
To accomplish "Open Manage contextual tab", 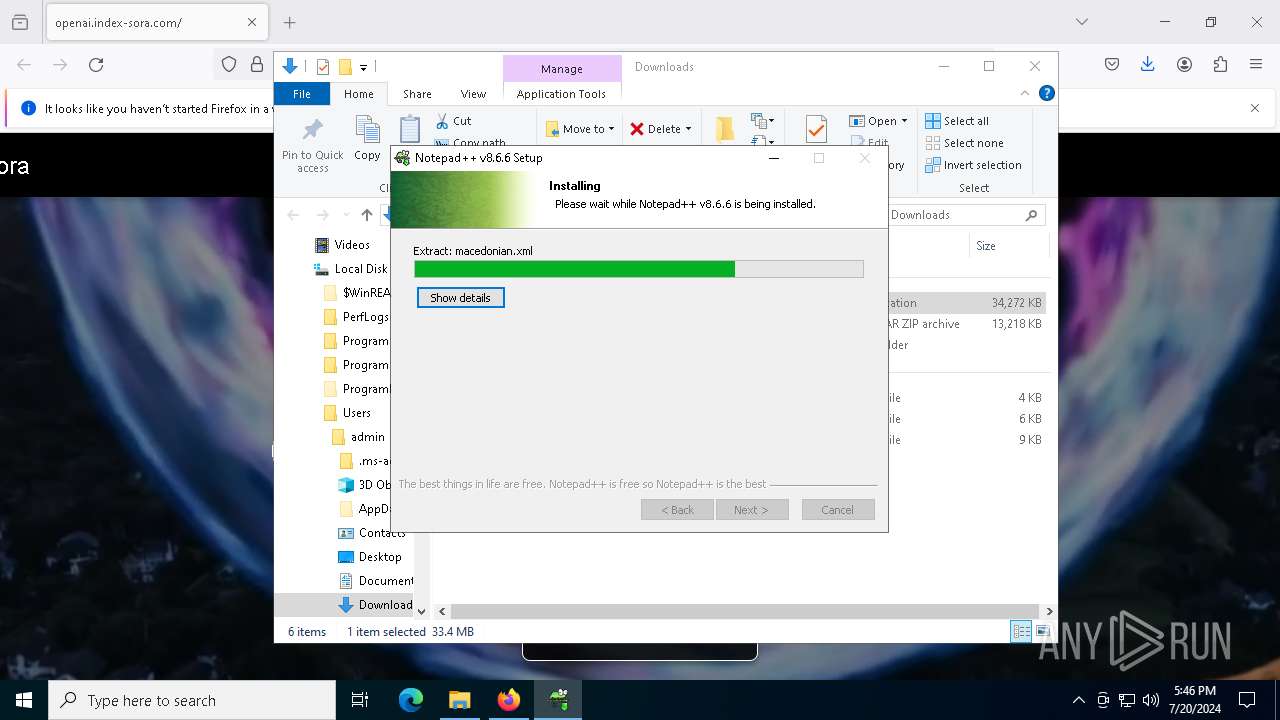I will (x=561, y=69).
